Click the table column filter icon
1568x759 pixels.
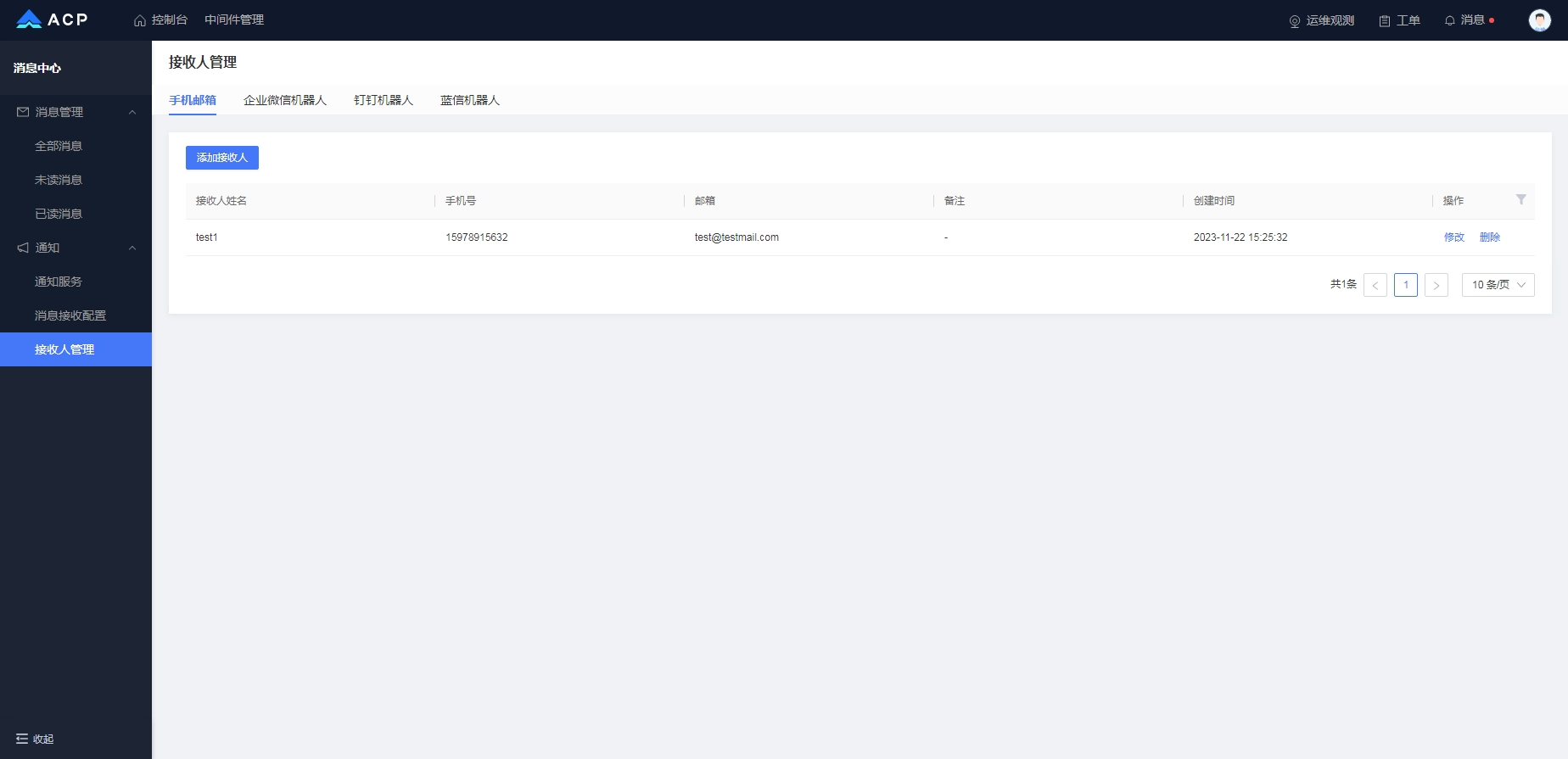pos(1521,199)
